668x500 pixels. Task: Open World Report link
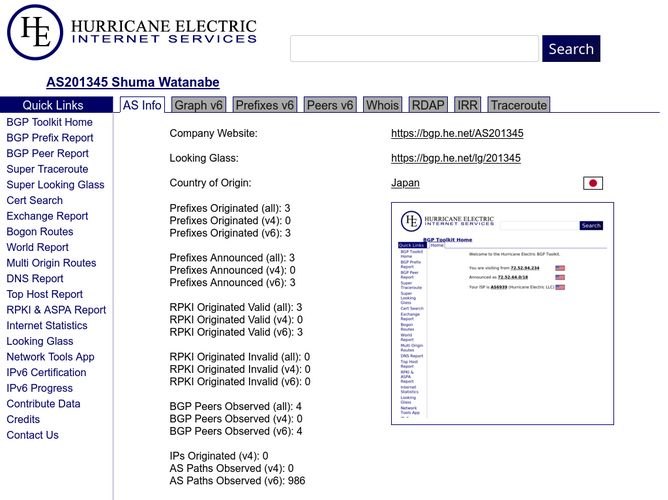tap(37, 247)
